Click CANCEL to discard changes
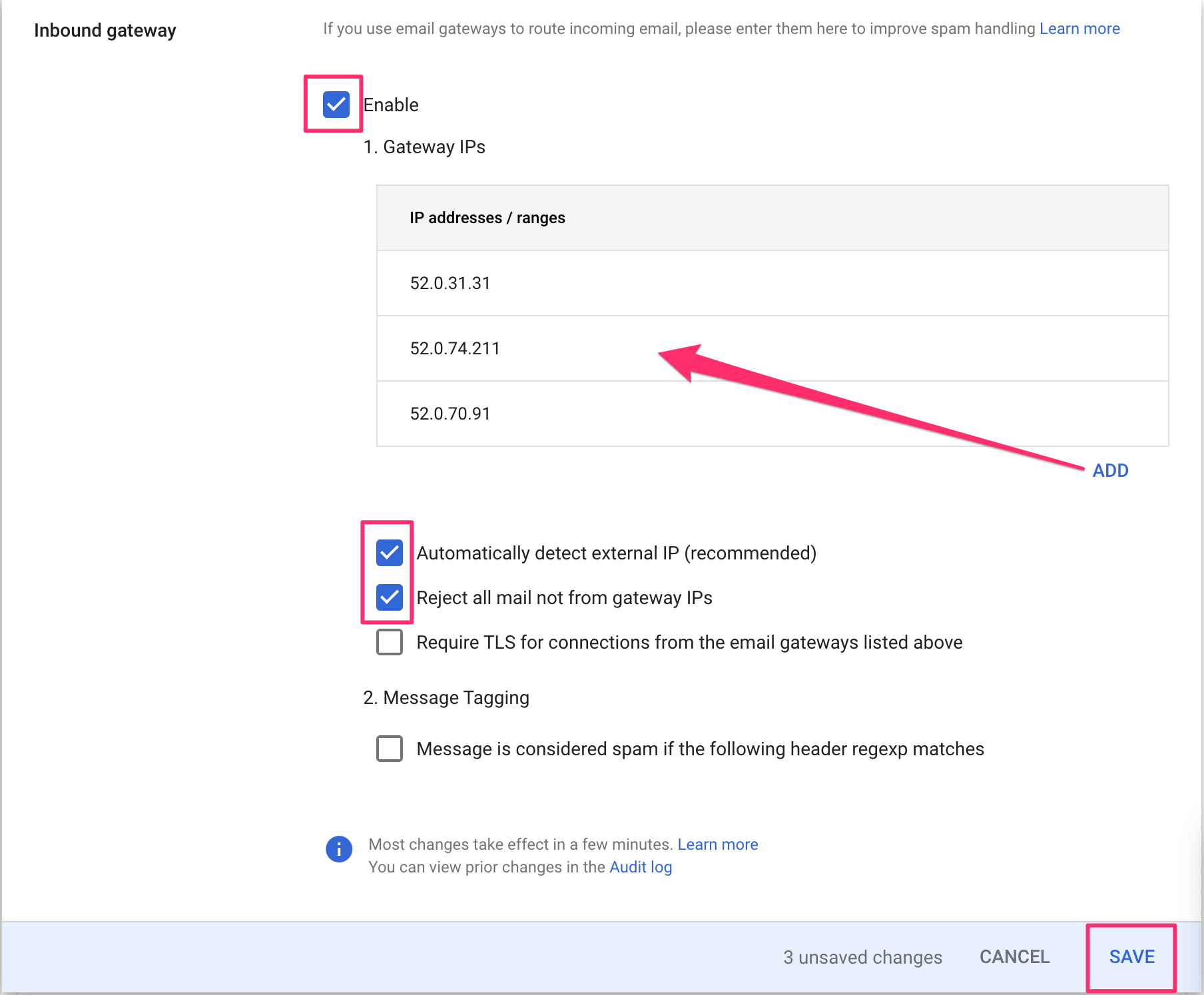The height and width of the screenshot is (995, 1204). coord(1014,957)
